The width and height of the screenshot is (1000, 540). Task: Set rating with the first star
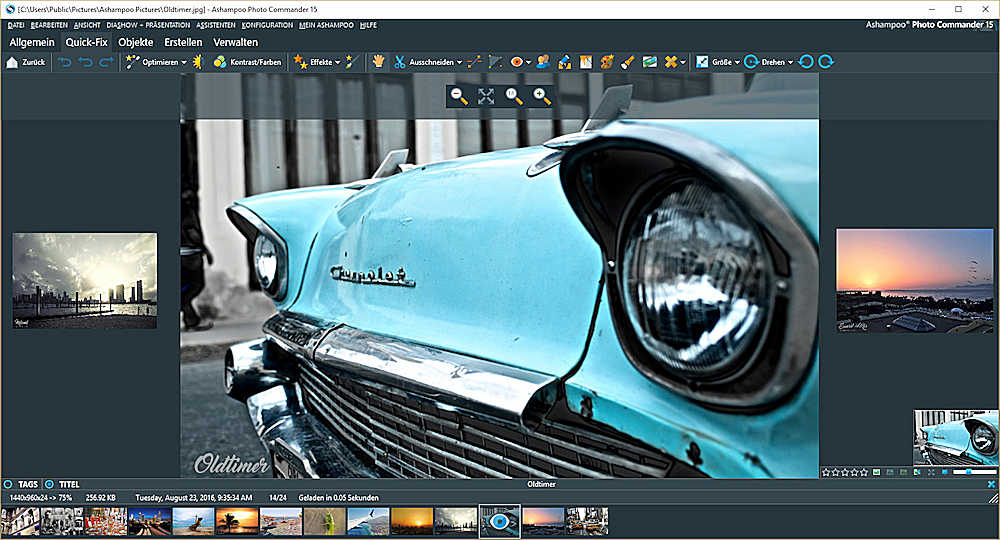point(825,471)
